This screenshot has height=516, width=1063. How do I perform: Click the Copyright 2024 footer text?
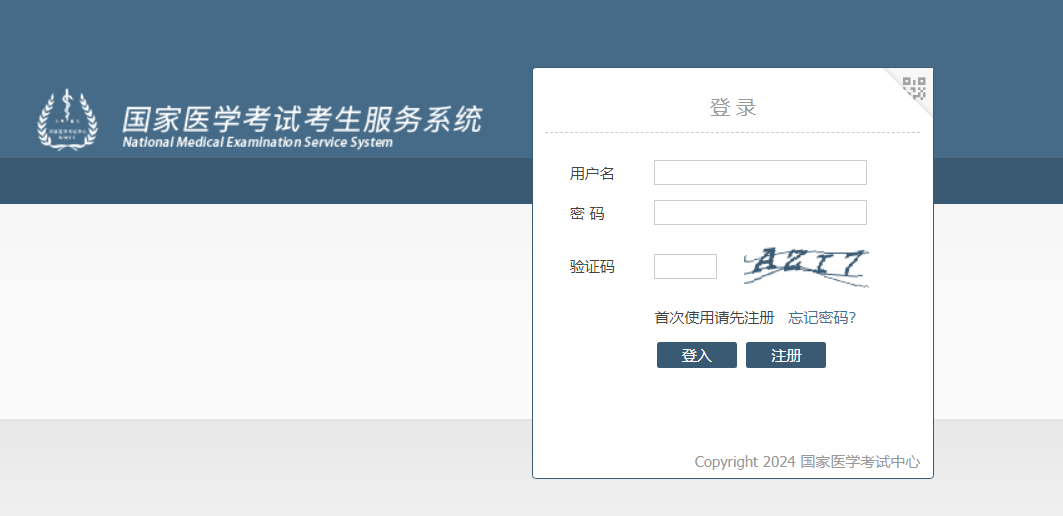(745, 462)
